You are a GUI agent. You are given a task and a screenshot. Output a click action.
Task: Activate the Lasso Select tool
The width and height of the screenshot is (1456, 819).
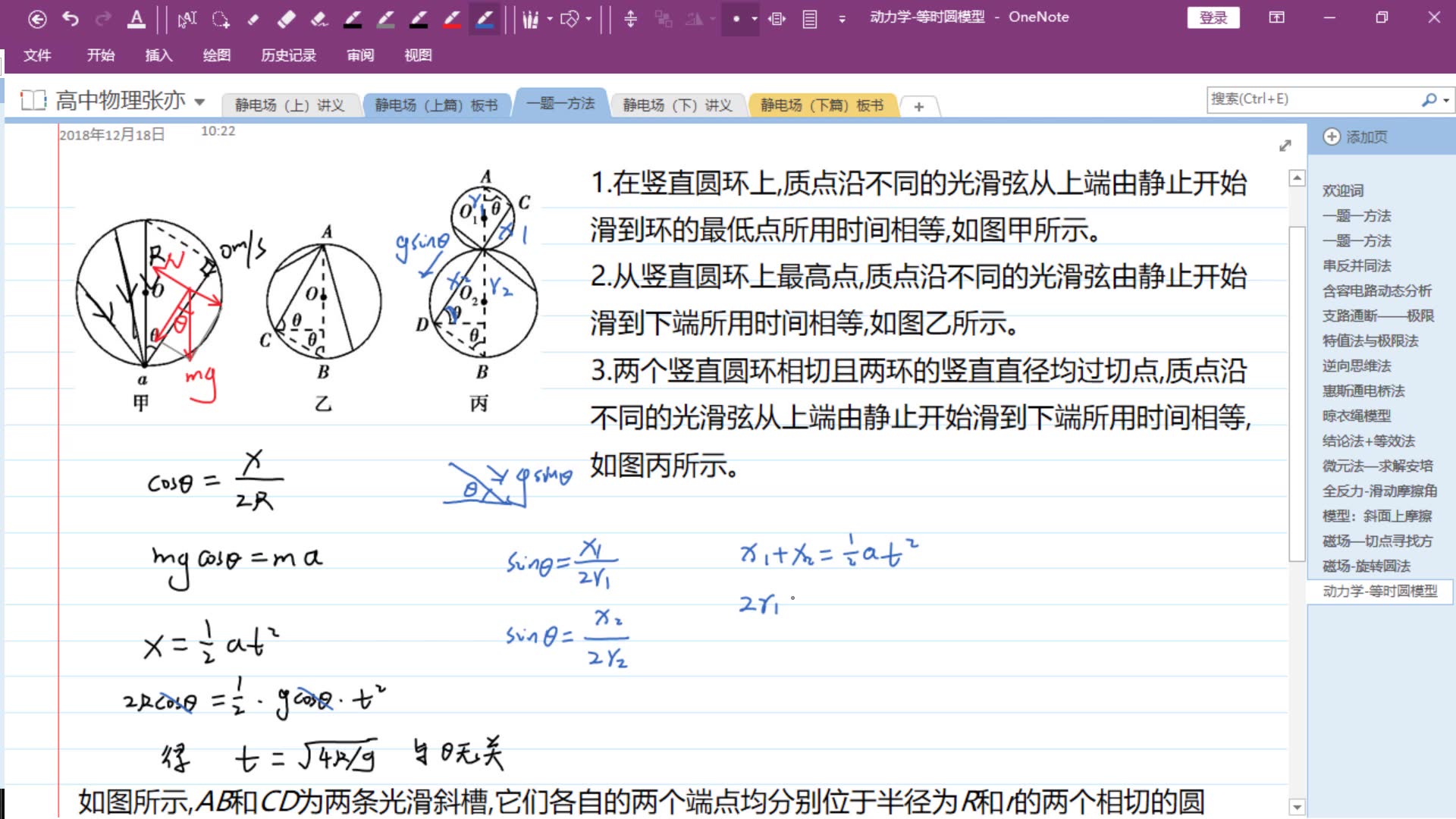[221, 20]
